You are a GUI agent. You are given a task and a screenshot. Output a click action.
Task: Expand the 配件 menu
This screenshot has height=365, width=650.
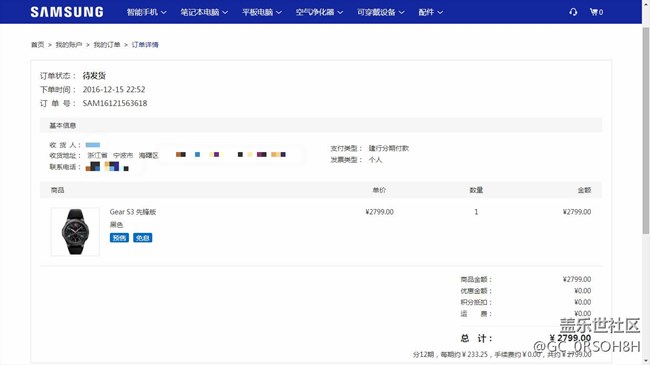431,12
